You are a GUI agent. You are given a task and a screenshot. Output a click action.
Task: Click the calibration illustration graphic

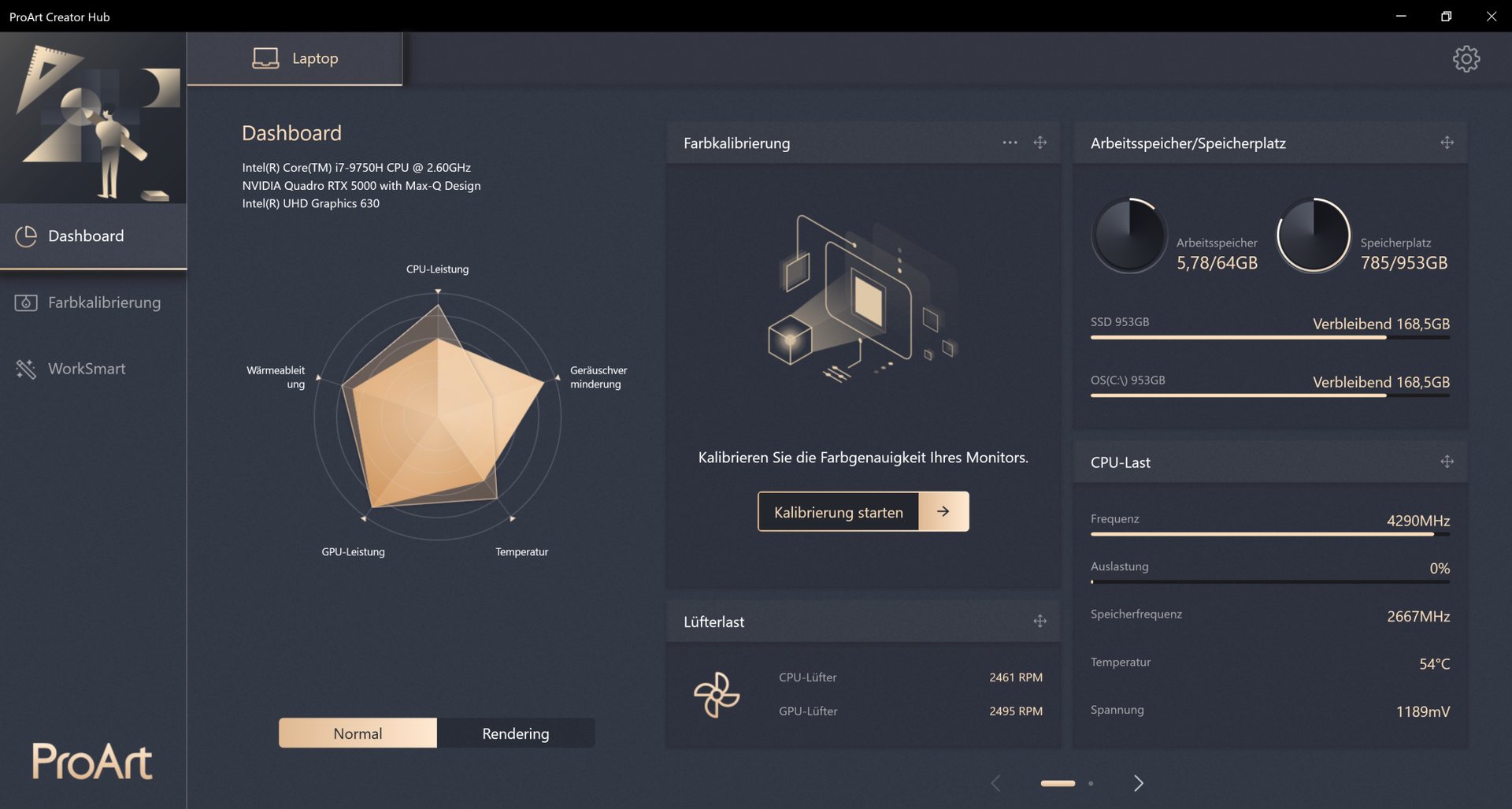click(x=863, y=299)
